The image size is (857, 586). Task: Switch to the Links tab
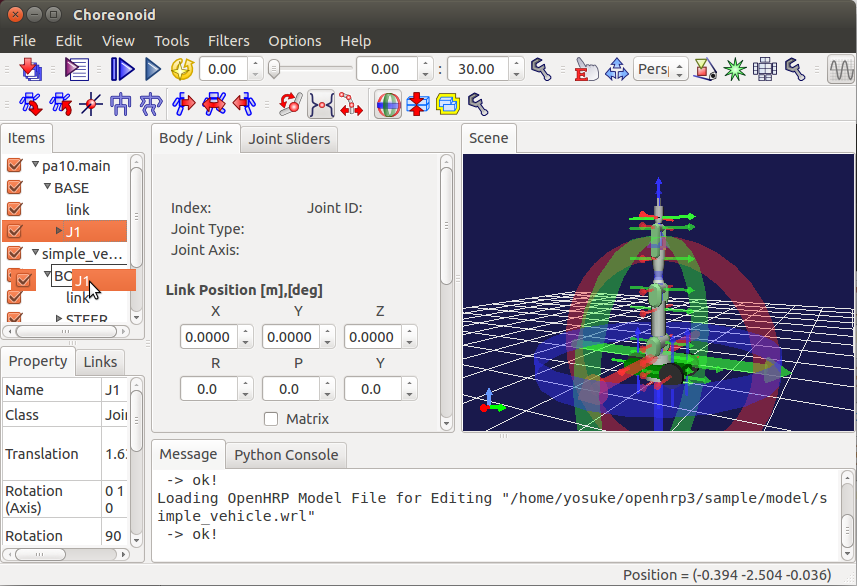[x=100, y=362]
